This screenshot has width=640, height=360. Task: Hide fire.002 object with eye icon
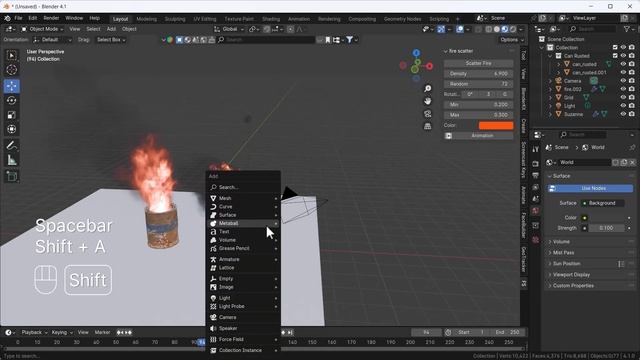pyautogui.click(x=623, y=89)
